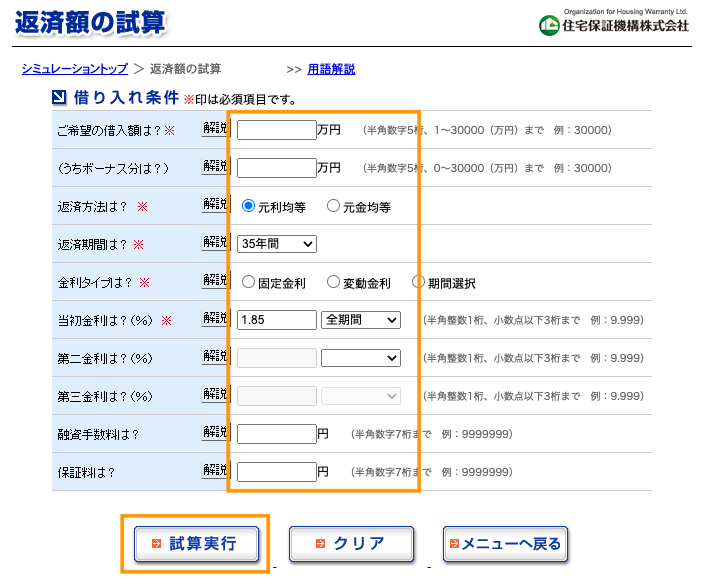Choose 期間選択 interest type
The image size is (701, 582).
tap(418, 282)
